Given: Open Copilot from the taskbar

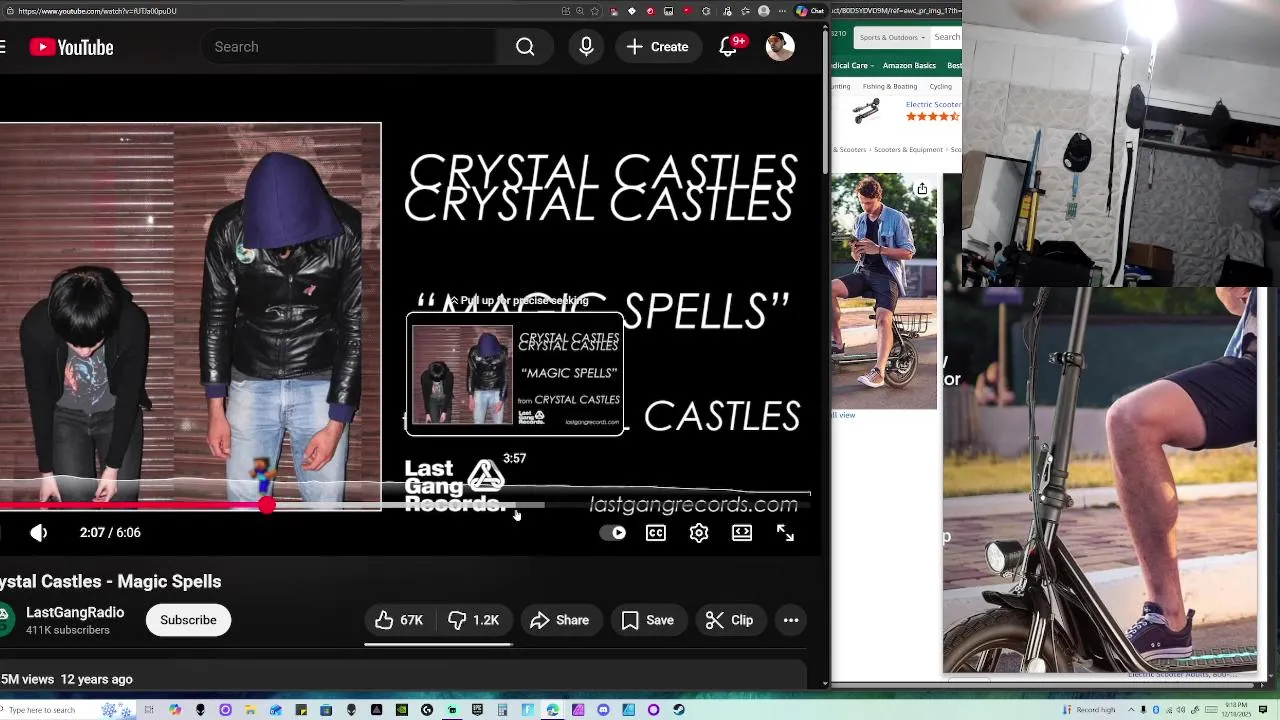Looking at the screenshot, I should pyautogui.click(x=175, y=710).
